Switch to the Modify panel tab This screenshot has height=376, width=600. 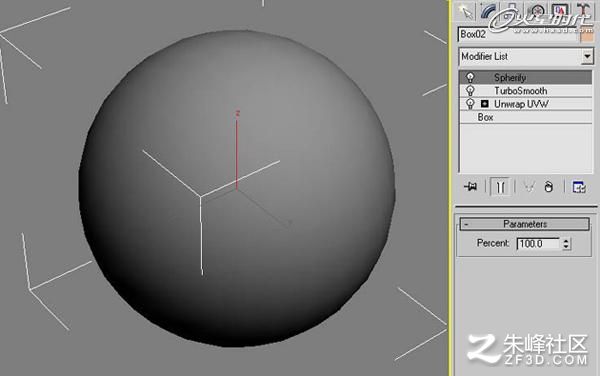coord(488,11)
